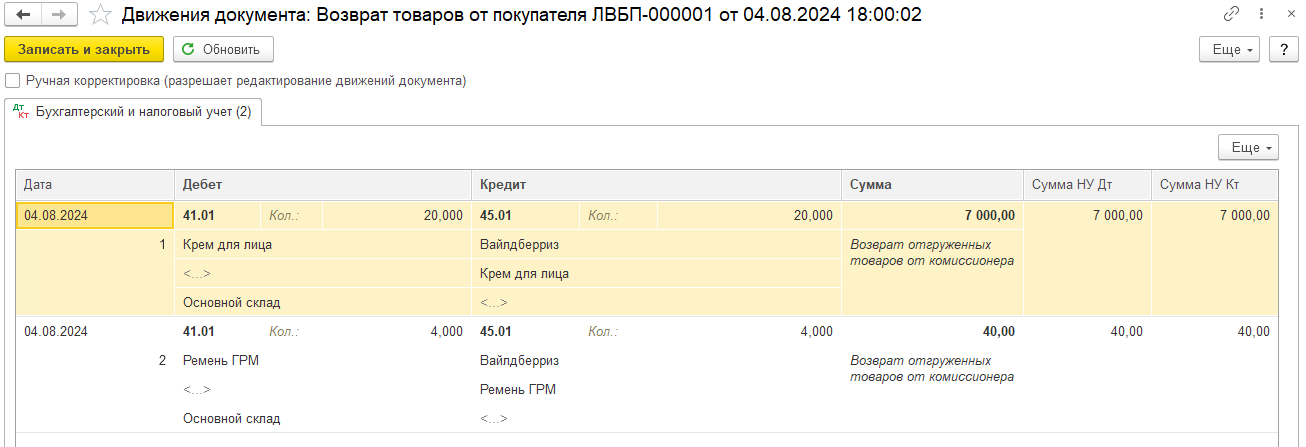Add this page to favorites with the star
This screenshot has height=447, width=1306.
tap(99, 15)
